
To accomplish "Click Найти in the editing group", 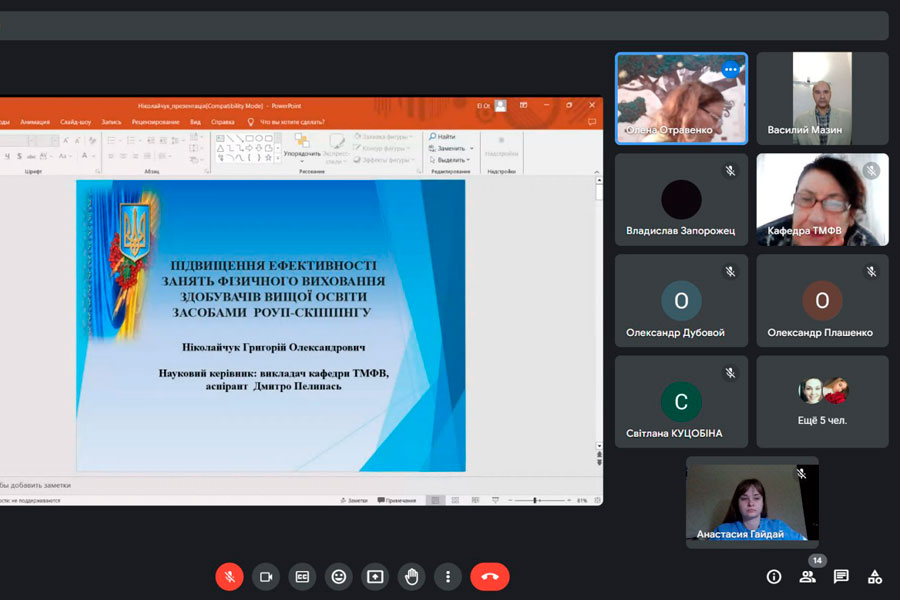I will (x=445, y=136).
